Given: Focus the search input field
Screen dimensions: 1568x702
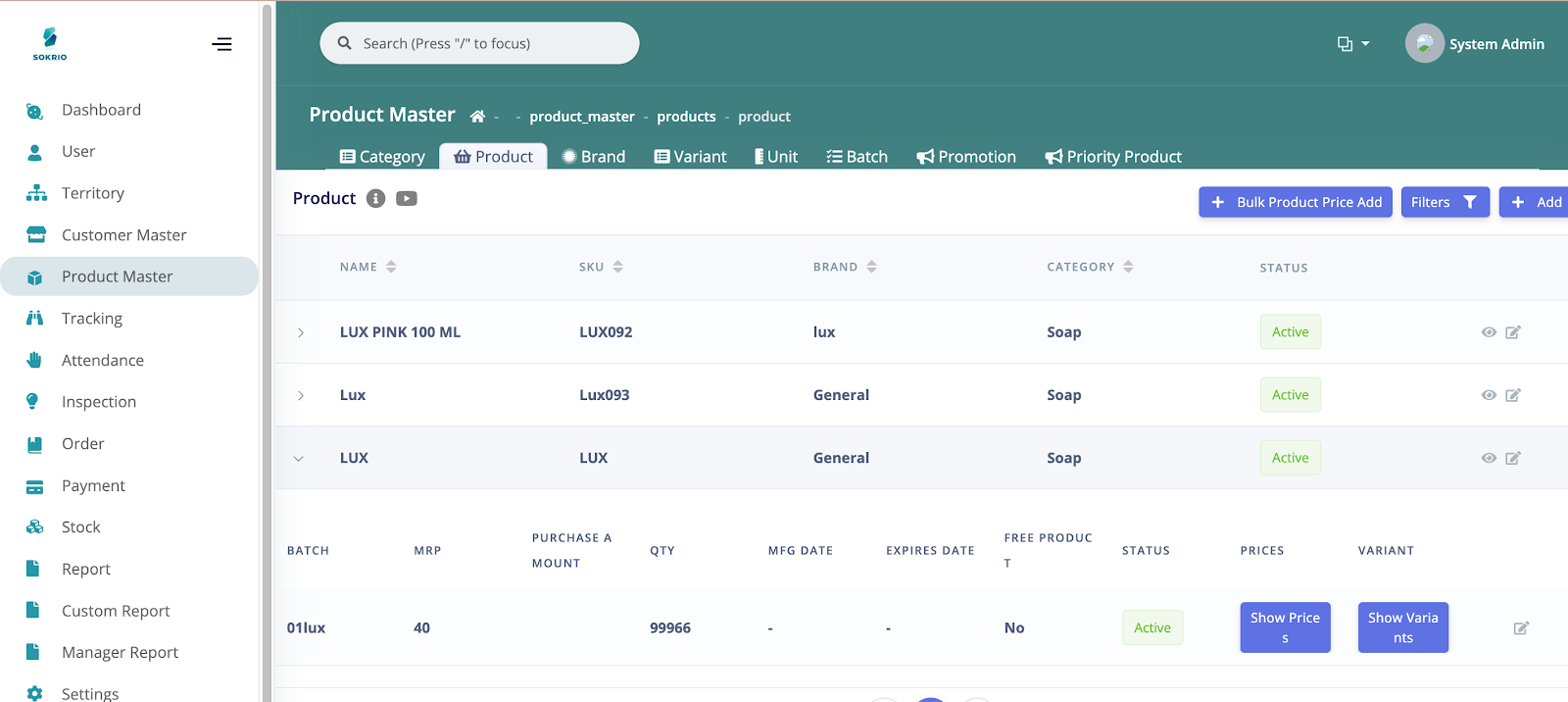Looking at the screenshot, I should (479, 43).
